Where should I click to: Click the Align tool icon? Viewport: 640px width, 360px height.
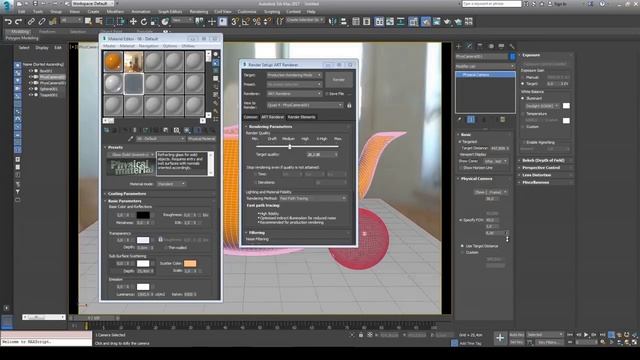344,22
